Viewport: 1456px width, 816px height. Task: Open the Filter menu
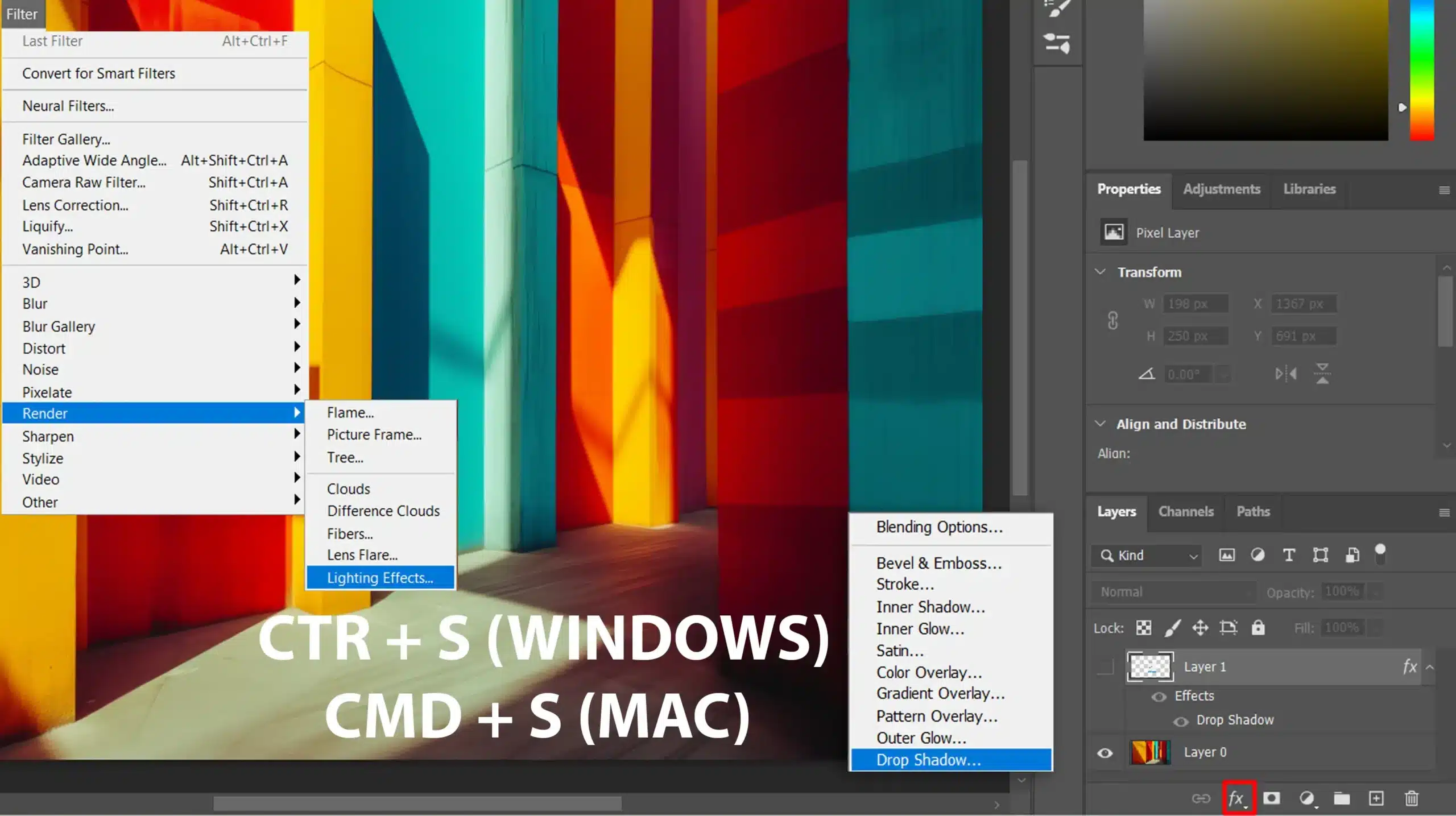(x=22, y=14)
